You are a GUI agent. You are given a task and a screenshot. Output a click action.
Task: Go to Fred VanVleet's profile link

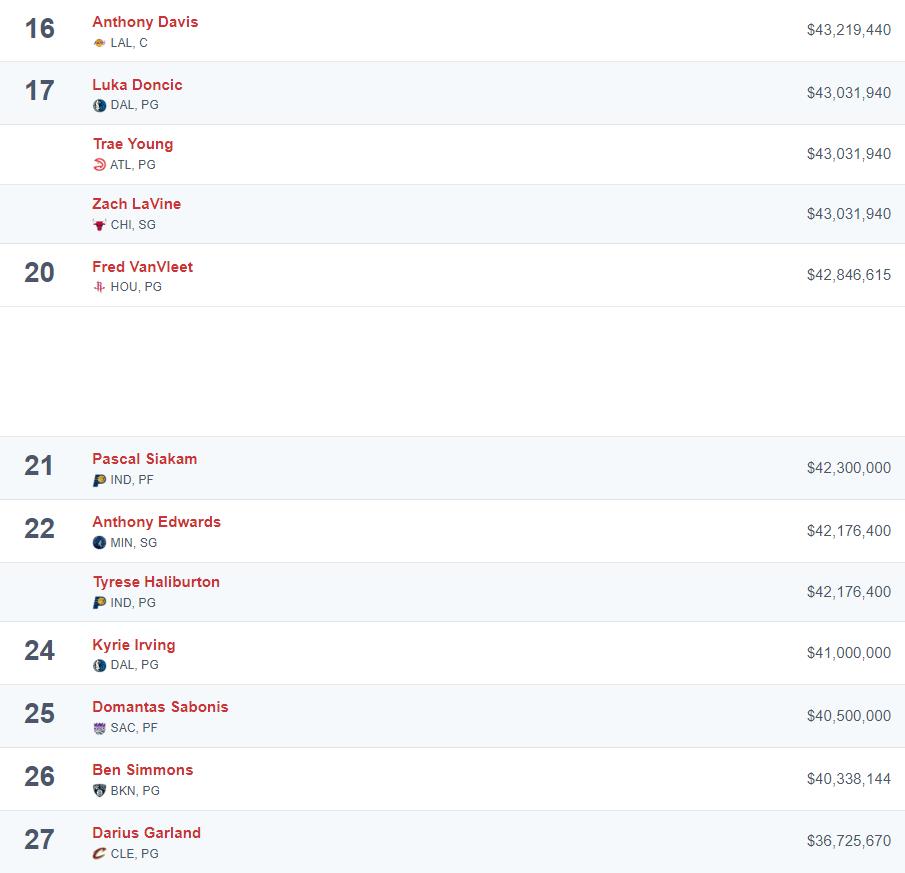coord(142,267)
